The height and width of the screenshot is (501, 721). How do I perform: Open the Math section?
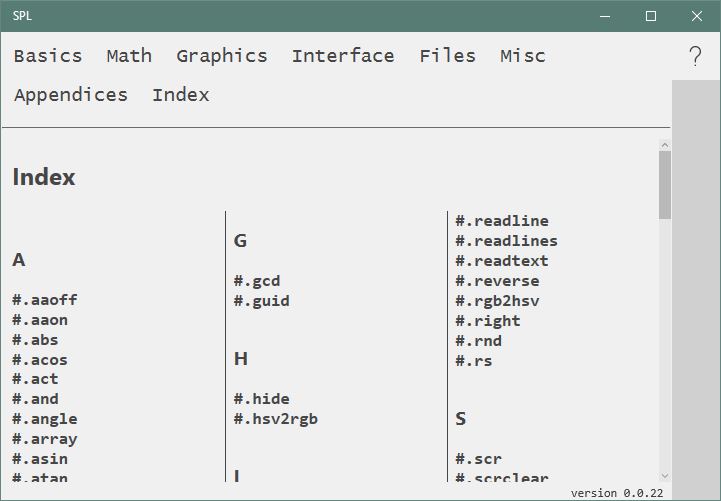point(129,56)
